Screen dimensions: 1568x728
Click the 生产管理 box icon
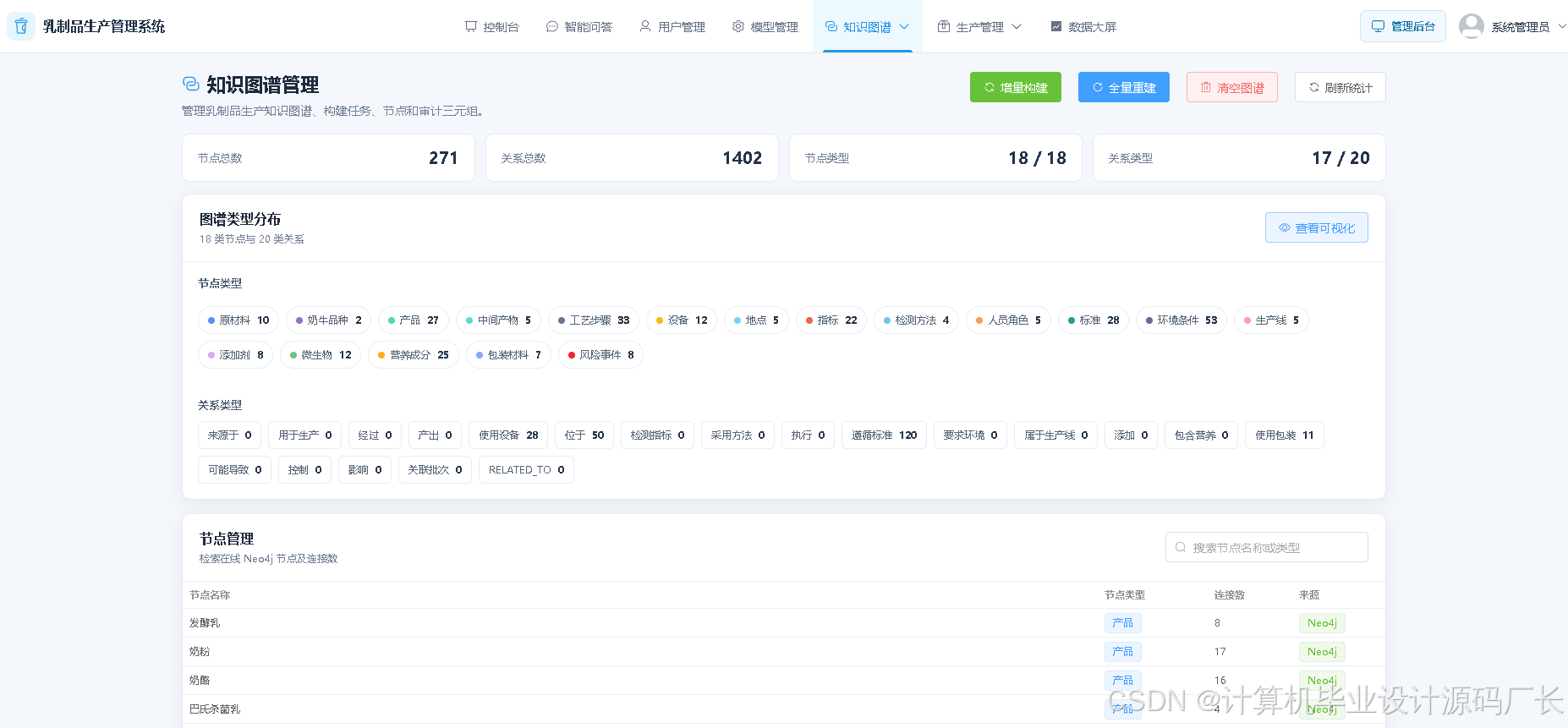944,26
